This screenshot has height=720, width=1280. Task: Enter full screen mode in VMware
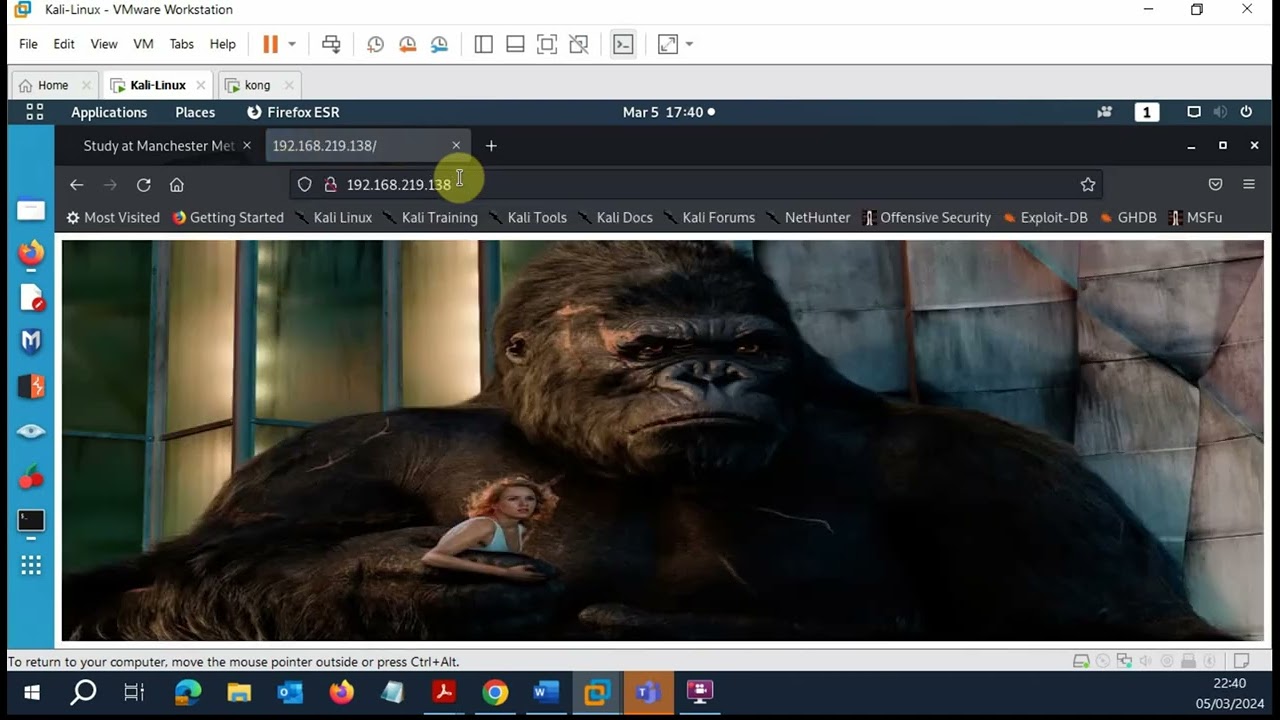tap(547, 44)
